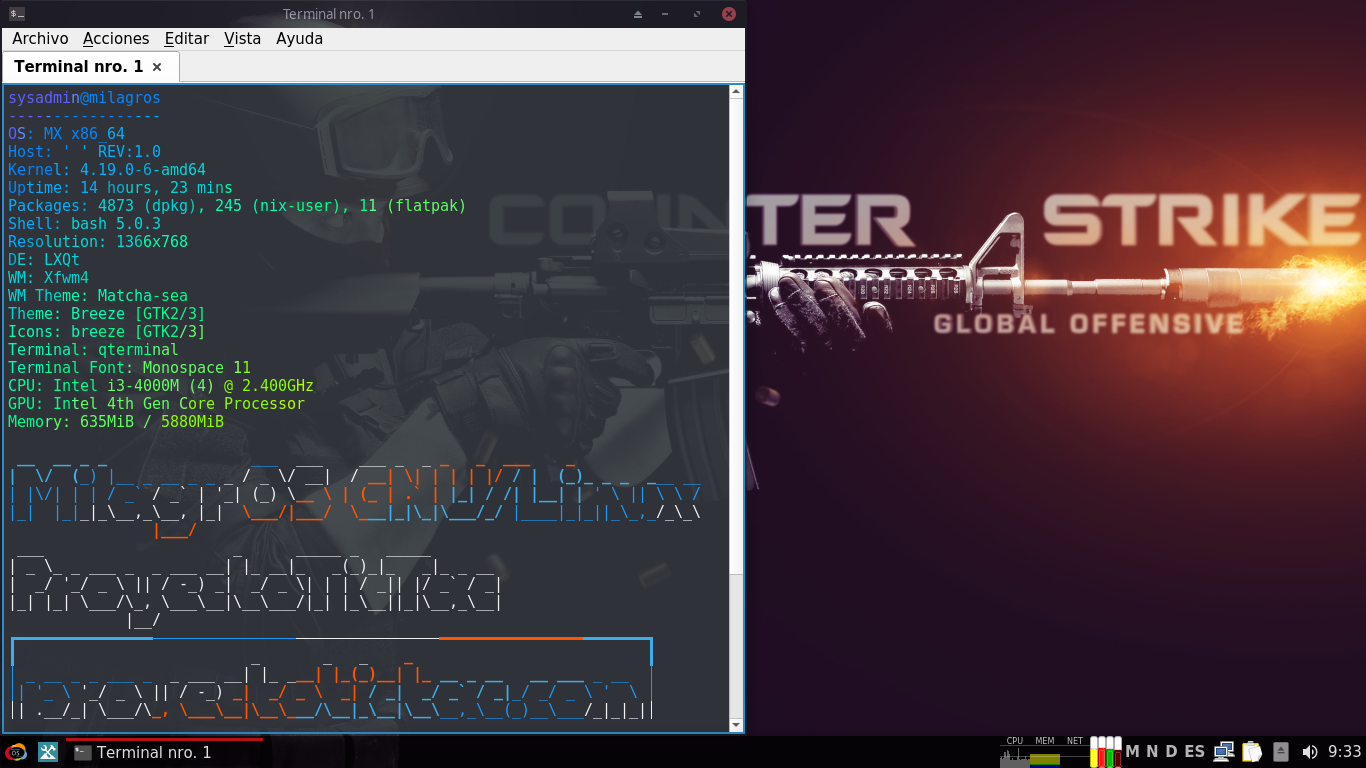Toggle the Caps Lock indicator M
Viewport: 1366px width, 768px height.
point(1132,752)
